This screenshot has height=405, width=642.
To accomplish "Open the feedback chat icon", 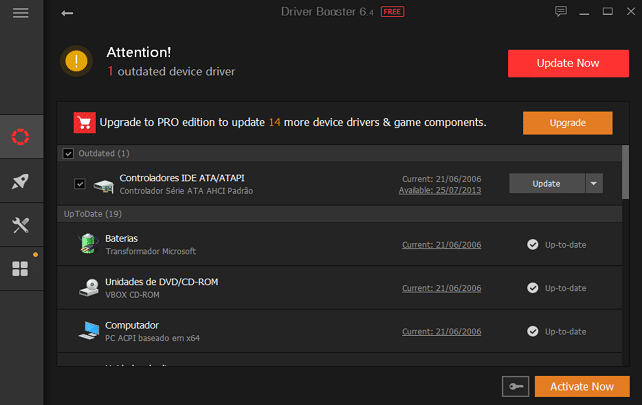I will [561, 11].
